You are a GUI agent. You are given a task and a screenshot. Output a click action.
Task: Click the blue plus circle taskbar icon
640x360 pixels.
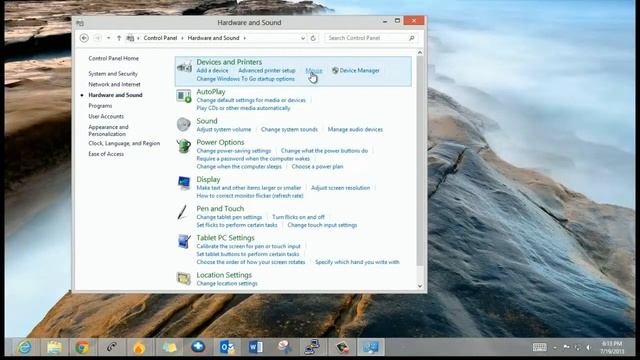(x=198, y=347)
